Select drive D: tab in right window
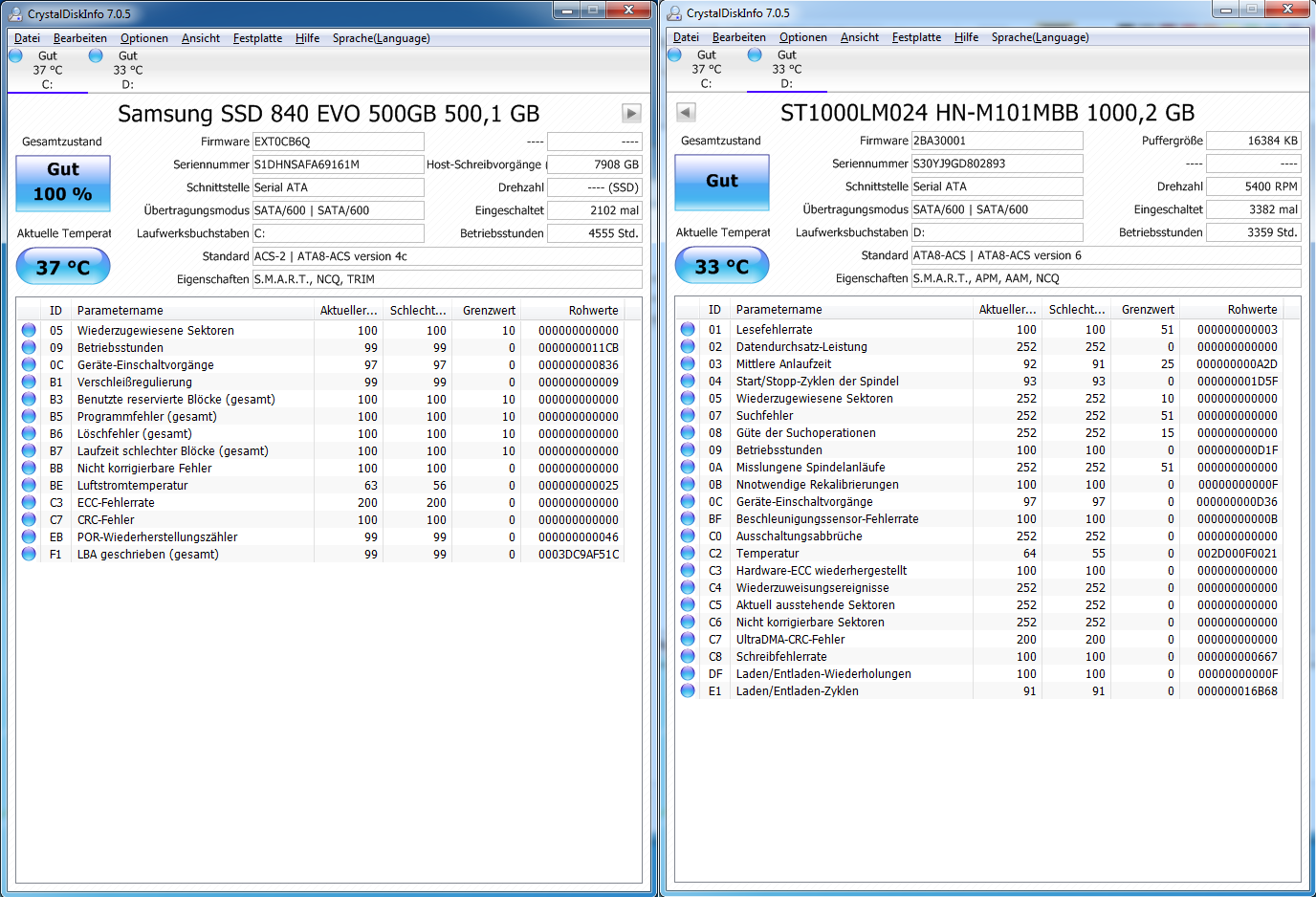Image resolution: width=1316 pixels, height=897 pixels. [786, 69]
